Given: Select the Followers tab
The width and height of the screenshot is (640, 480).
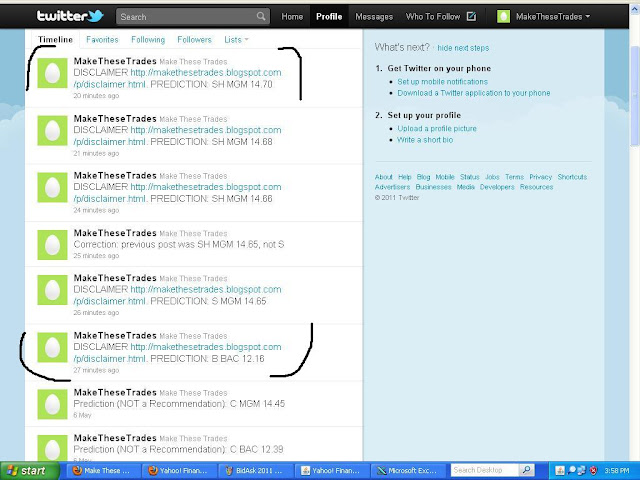Looking at the screenshot, I should coord(194,40).
